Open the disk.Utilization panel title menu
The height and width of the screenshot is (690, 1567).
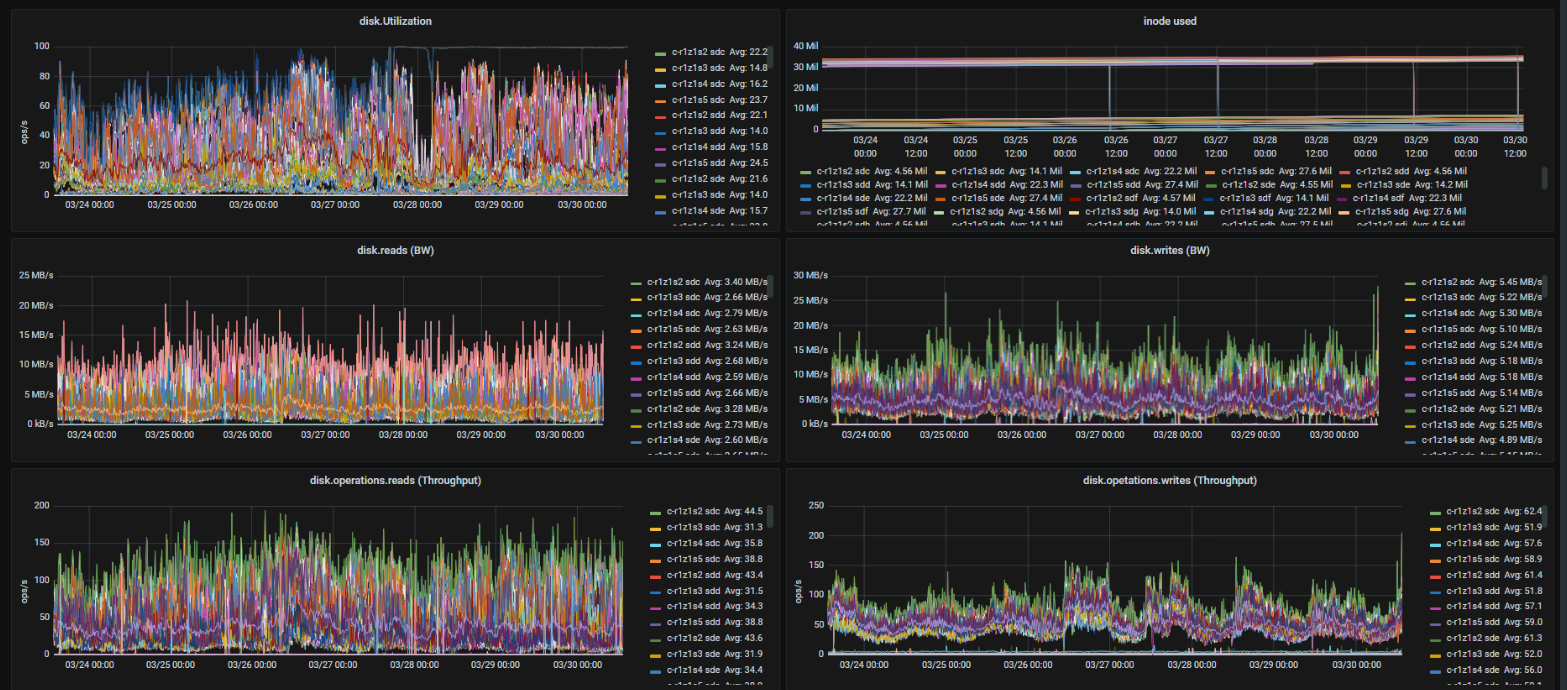pos(396,20)
